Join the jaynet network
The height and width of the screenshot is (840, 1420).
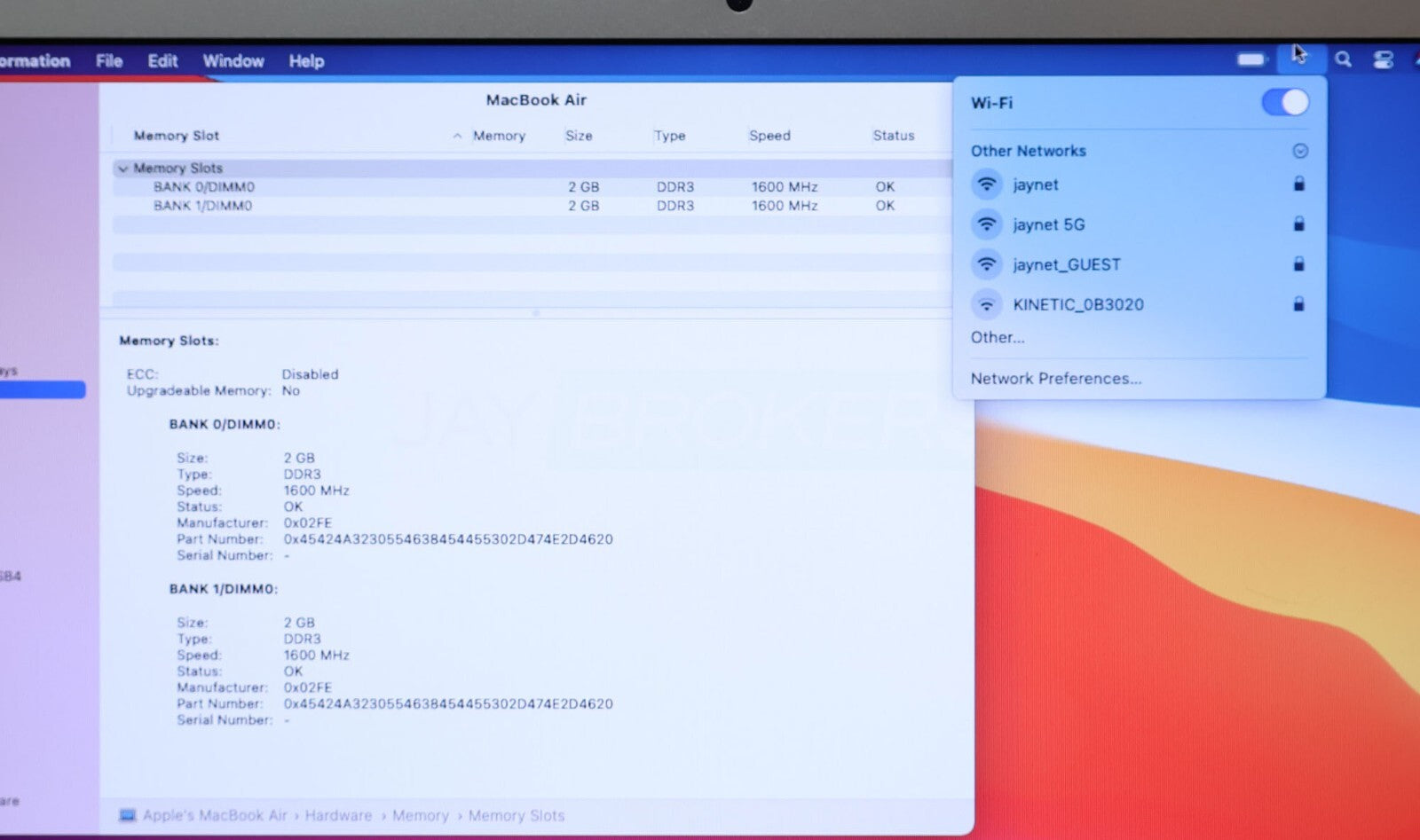coord(1139,184)
